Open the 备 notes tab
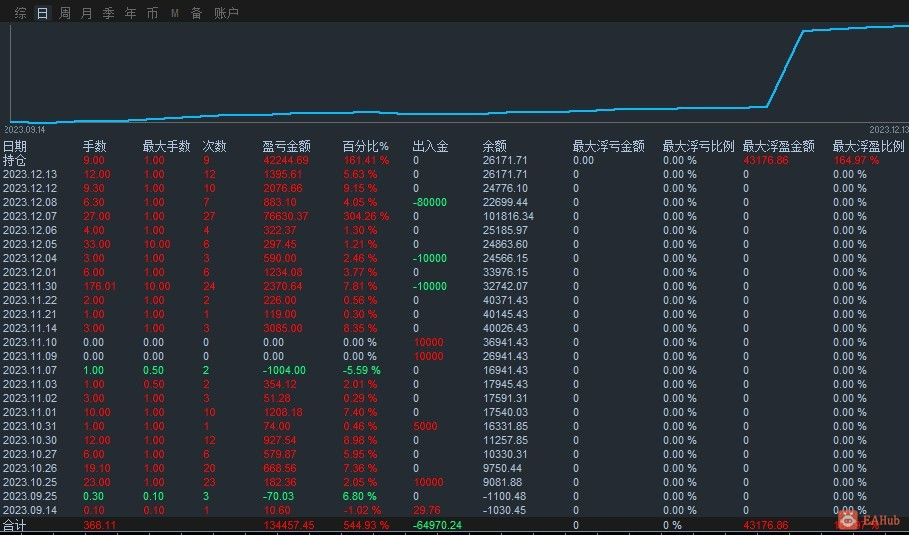This screenshot has height=535, width=909. pyautogui.click(x=197, y=13)
